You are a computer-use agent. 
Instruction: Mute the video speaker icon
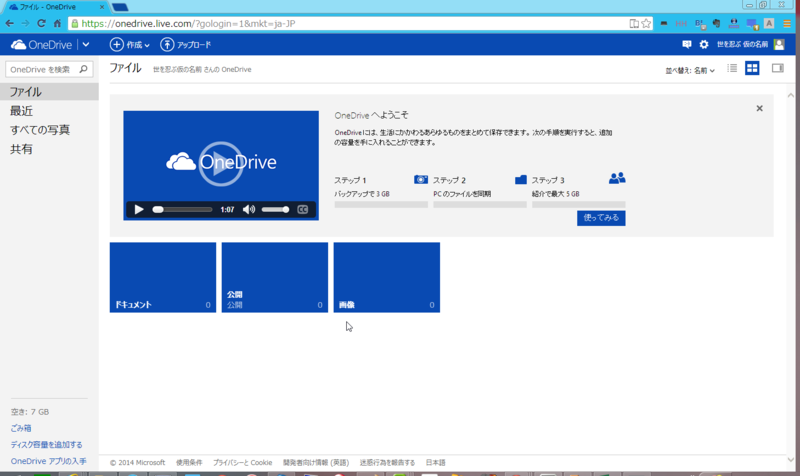click(249, 209)
